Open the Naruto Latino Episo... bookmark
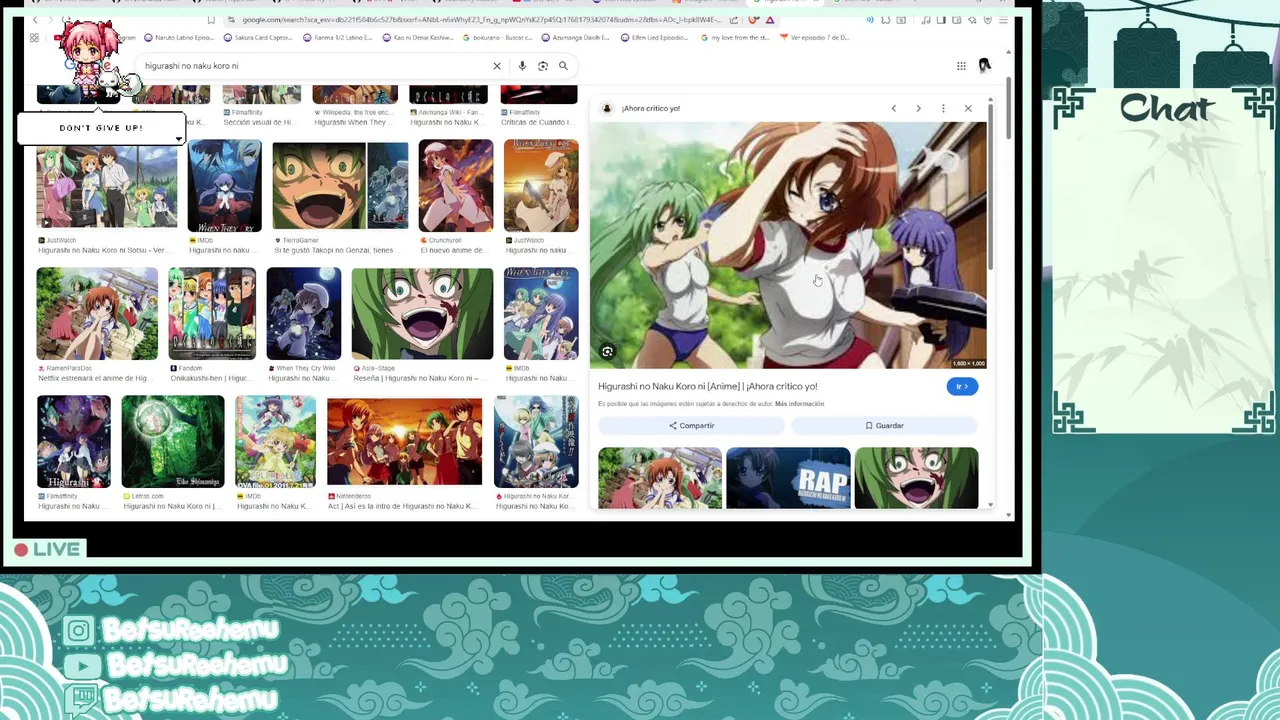 (179, 38)
